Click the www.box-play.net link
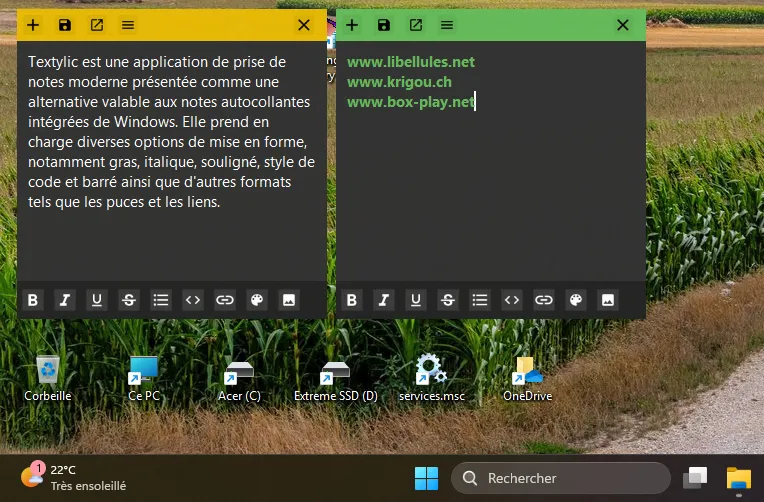764x502 pixels. [x=411, y=102]
